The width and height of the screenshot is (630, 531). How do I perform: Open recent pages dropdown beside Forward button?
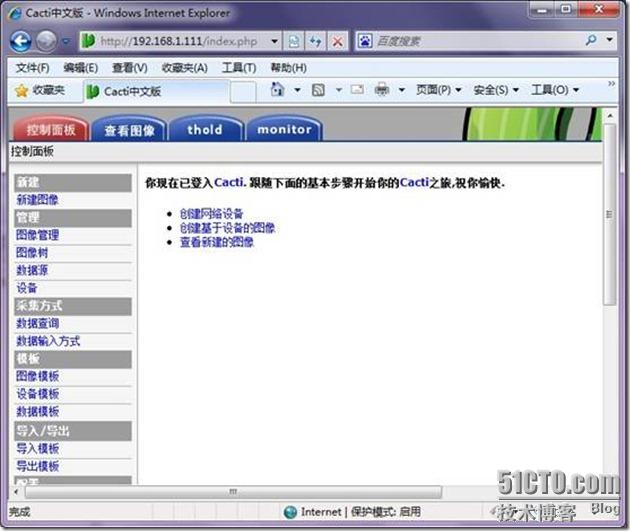click(66, 41)
